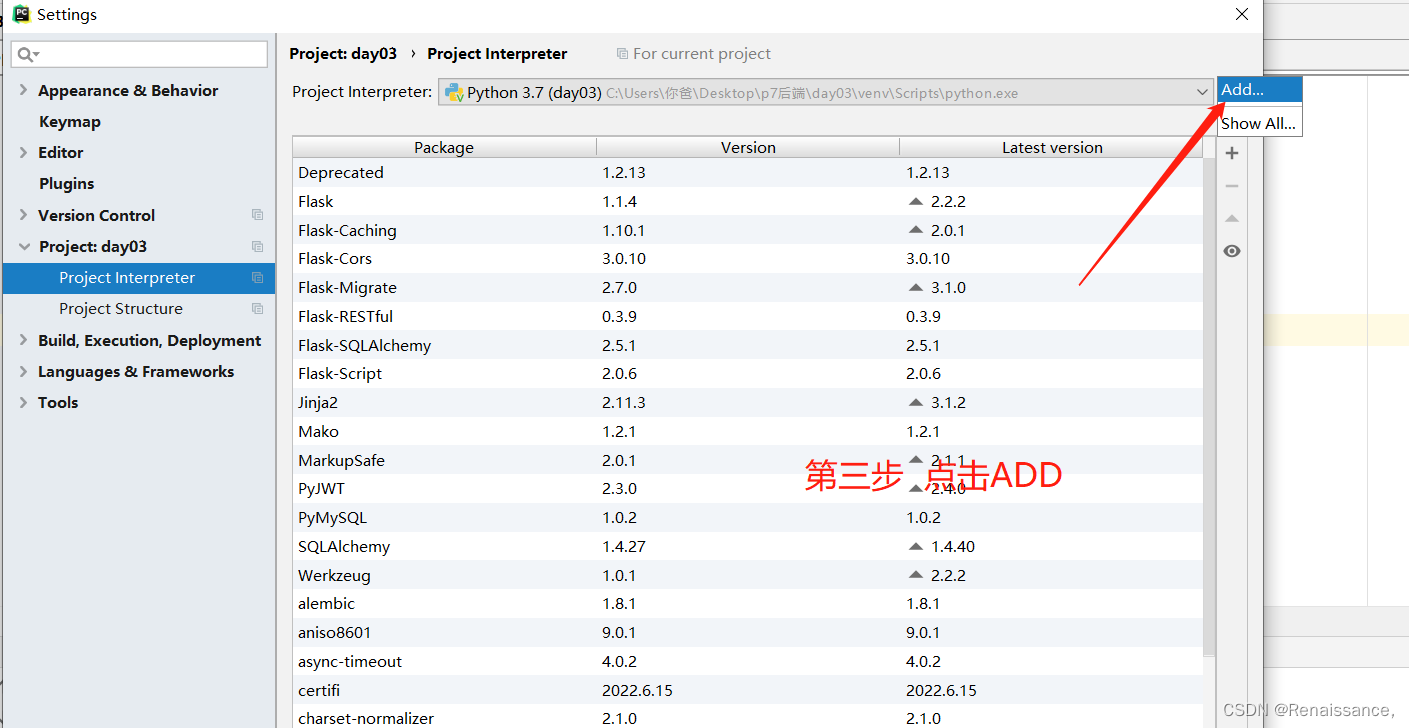Expand Appearance & Behavior section
The image size is (1409, 728).
[x=23, y=90]
